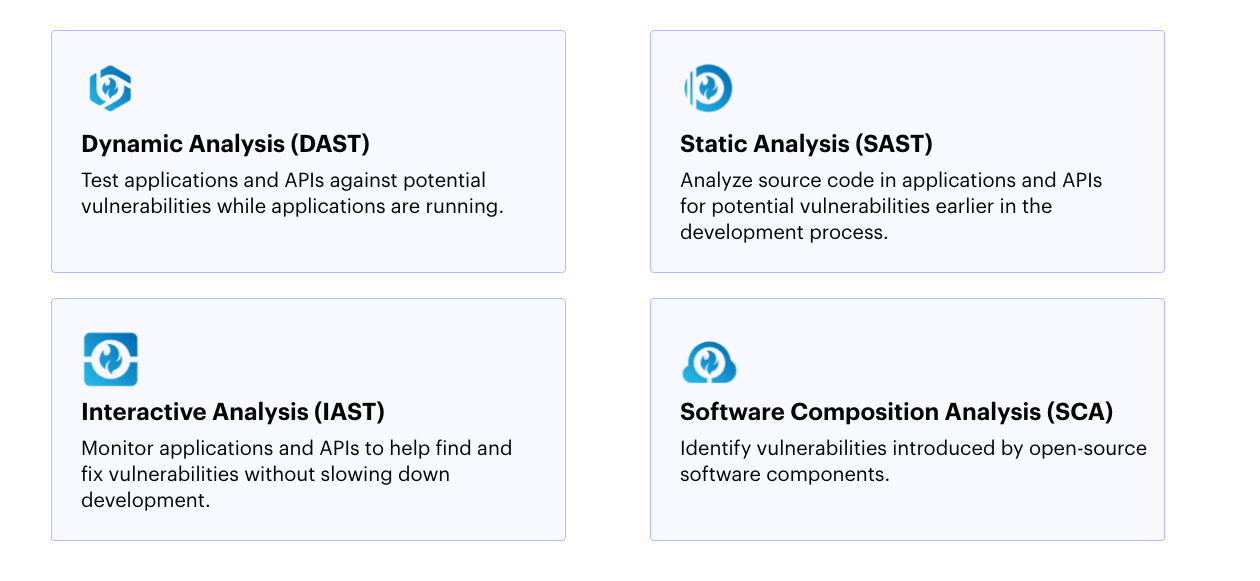Click the "(SAST)" acronym in the heading
The height and width of the screenshot is (581, 1260).
[x=893, y=144]
